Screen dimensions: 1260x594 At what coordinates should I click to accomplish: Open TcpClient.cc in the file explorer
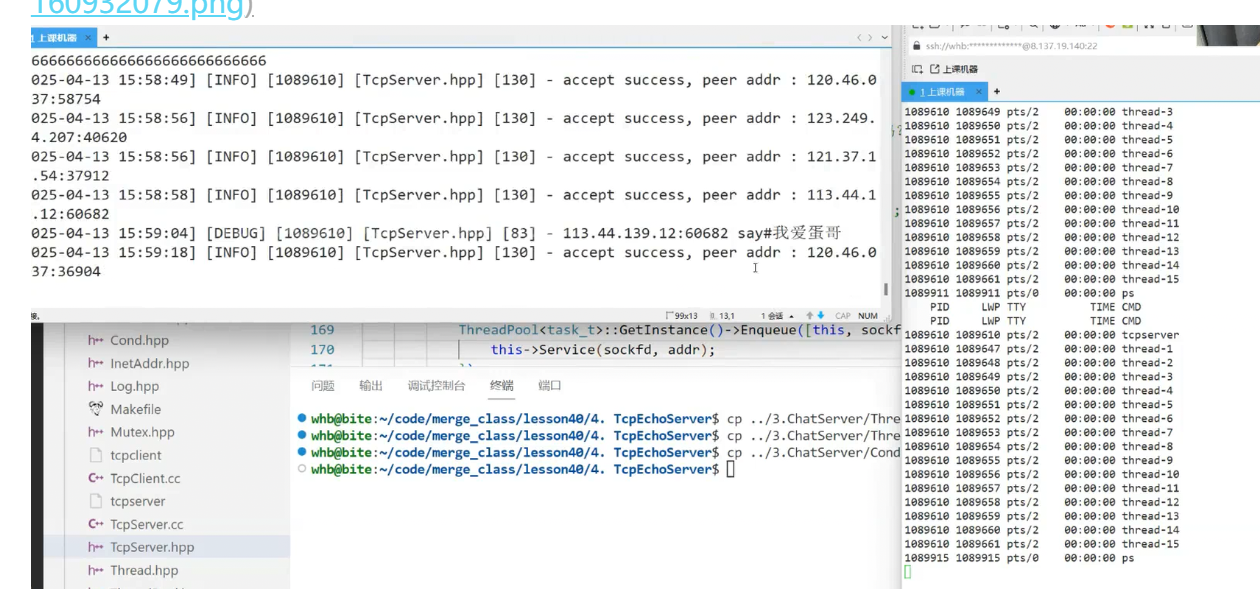(x=145, y=478)
